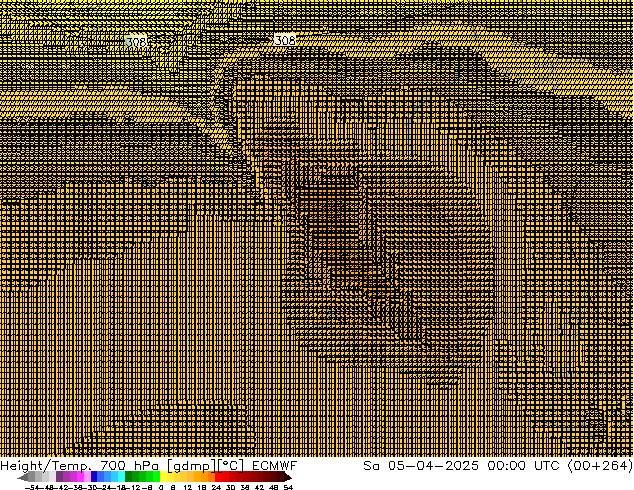Viewport: 634px width, 490px height.
Task: Click the 42 legend value
Action: coord(259,488)
